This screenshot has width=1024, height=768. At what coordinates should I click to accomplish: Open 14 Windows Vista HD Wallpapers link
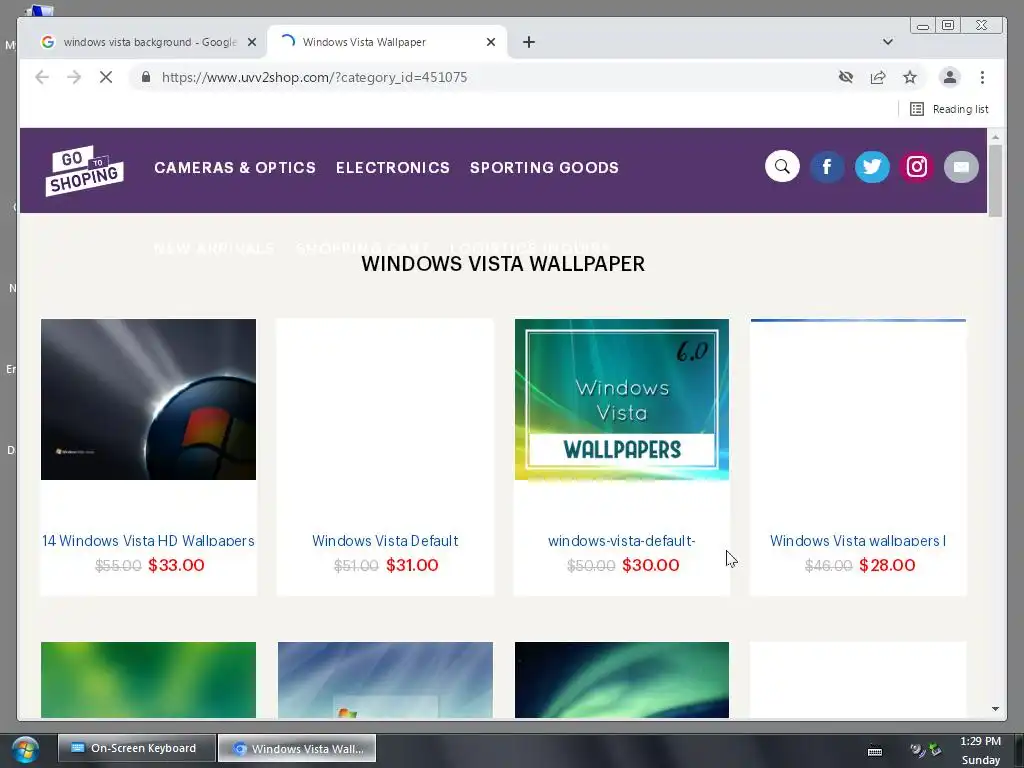point(148,541)
